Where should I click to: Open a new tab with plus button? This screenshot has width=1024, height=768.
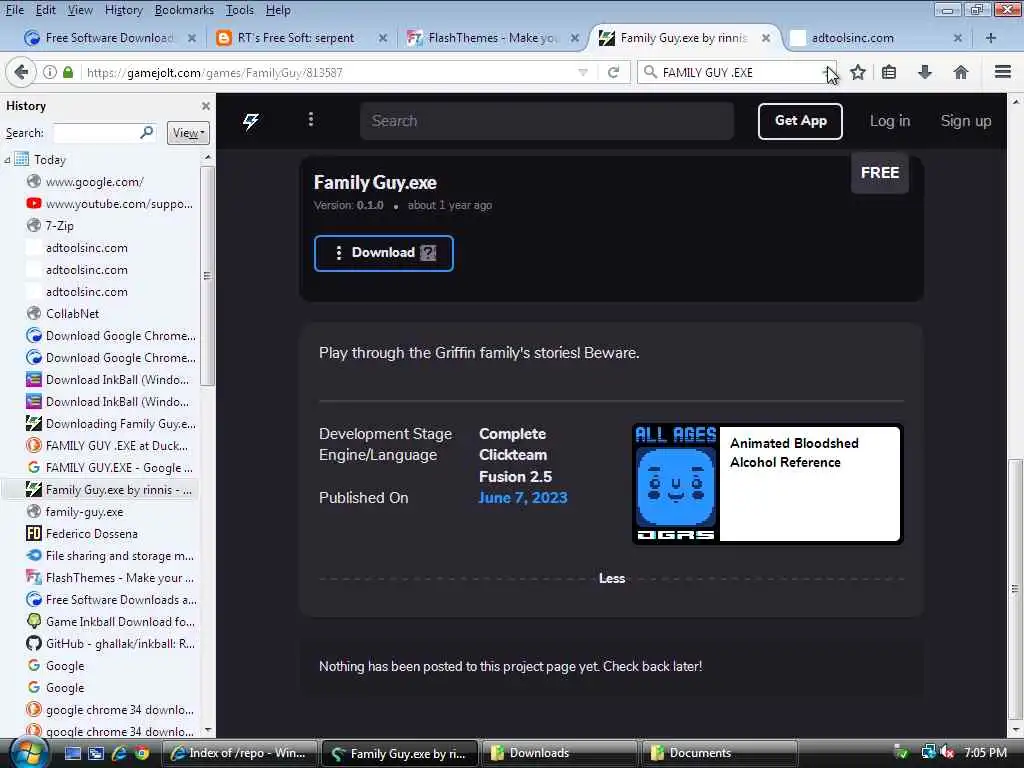(x=991, y=38)
